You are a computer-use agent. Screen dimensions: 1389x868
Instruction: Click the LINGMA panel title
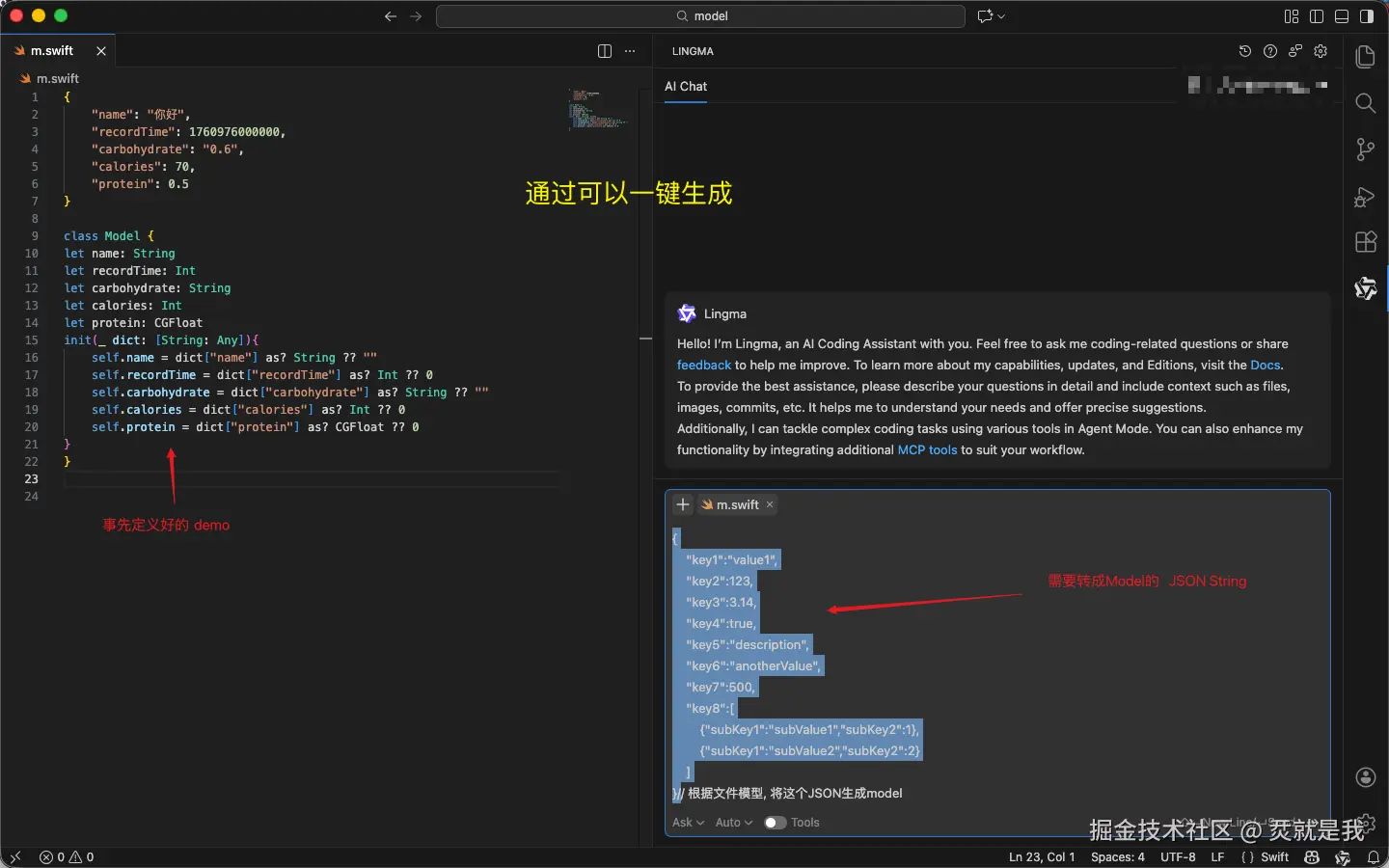[693, 51]
